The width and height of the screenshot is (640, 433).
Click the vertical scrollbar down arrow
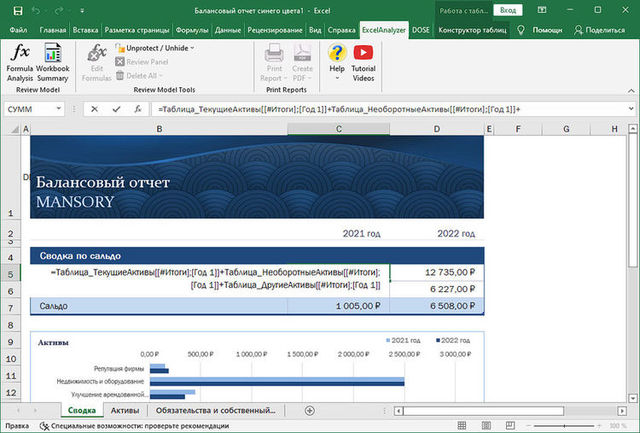[632, 396]
